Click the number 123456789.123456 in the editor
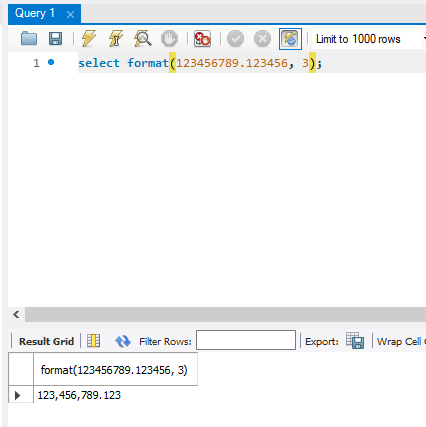This screenshot has width=426, height=427. click(x=232, y=63)
